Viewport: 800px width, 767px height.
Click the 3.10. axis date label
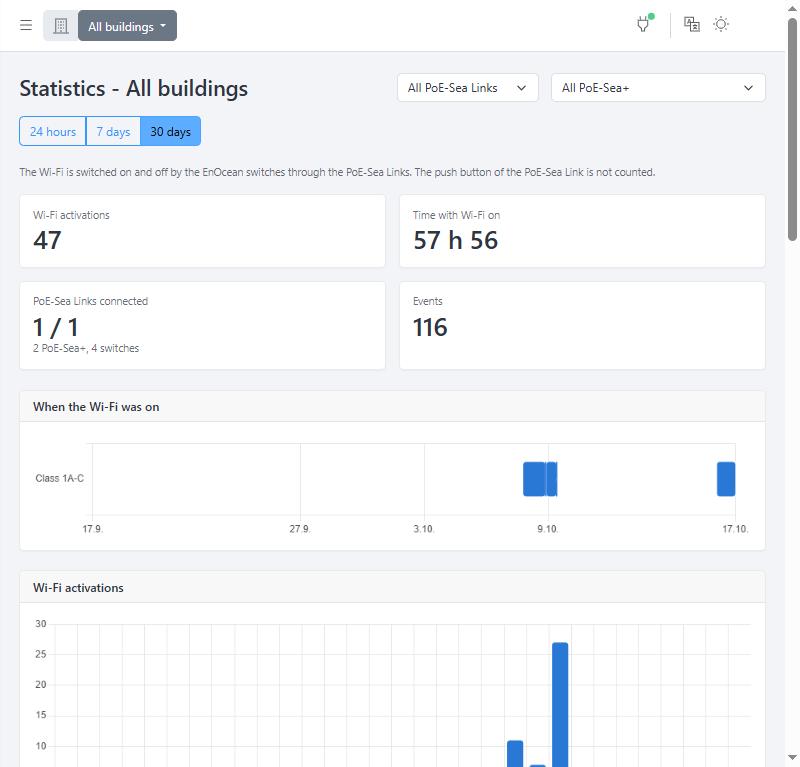tap(424, 529)
